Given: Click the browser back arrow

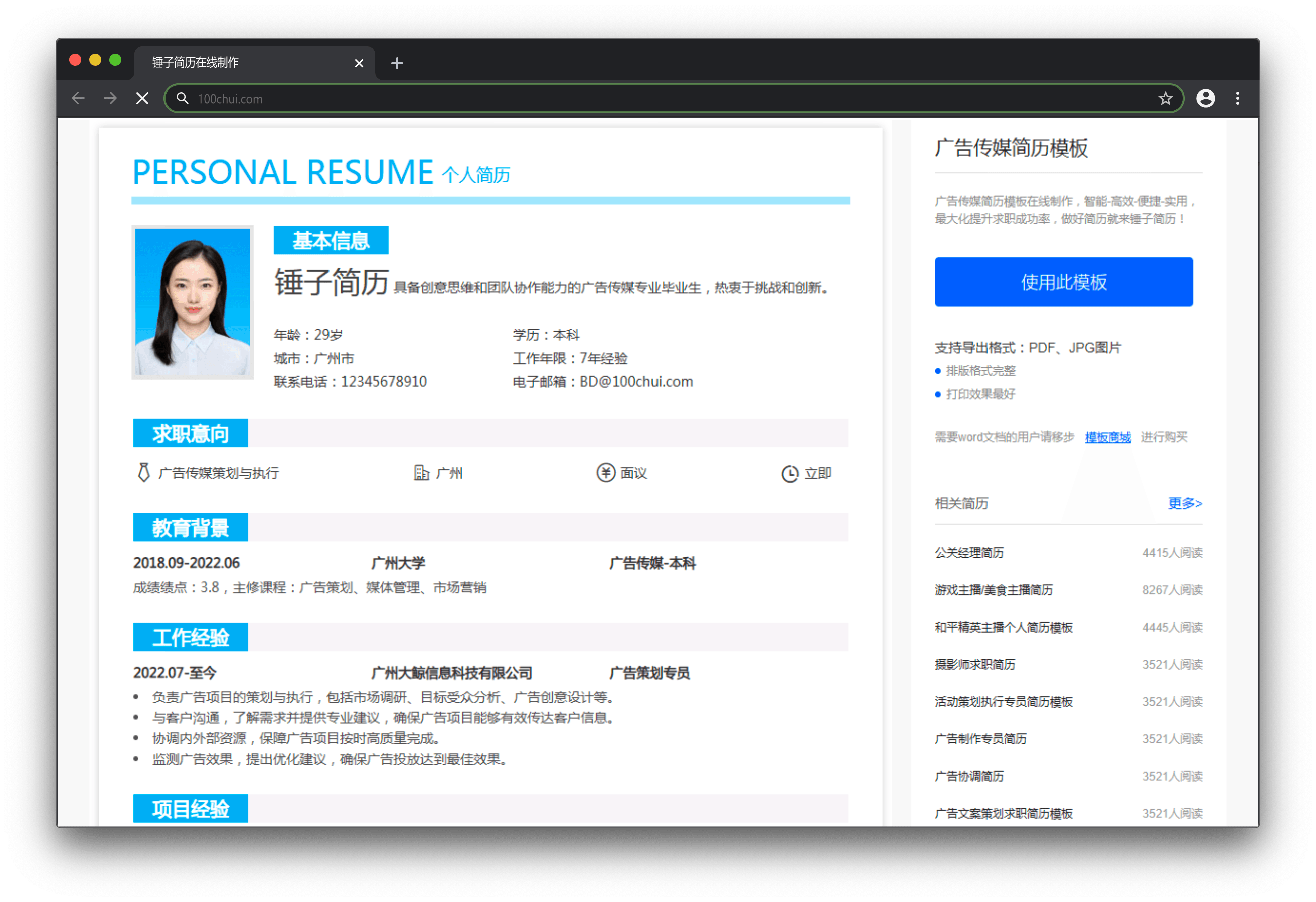Looking at the screenshot, I should [78, 99].
